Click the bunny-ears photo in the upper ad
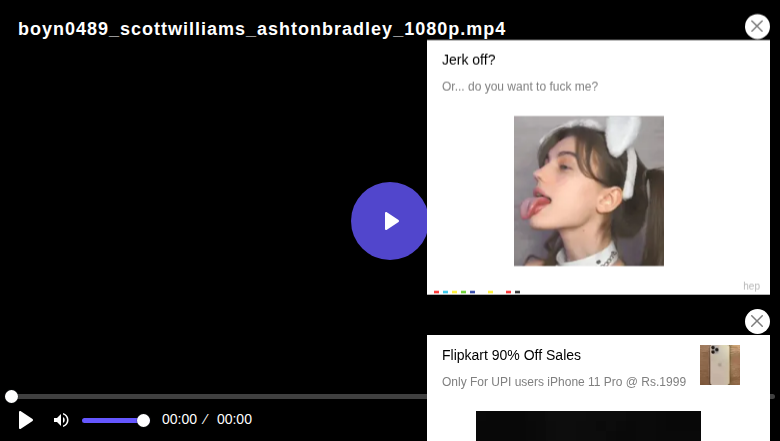The image size is (780, 441). 588,191
